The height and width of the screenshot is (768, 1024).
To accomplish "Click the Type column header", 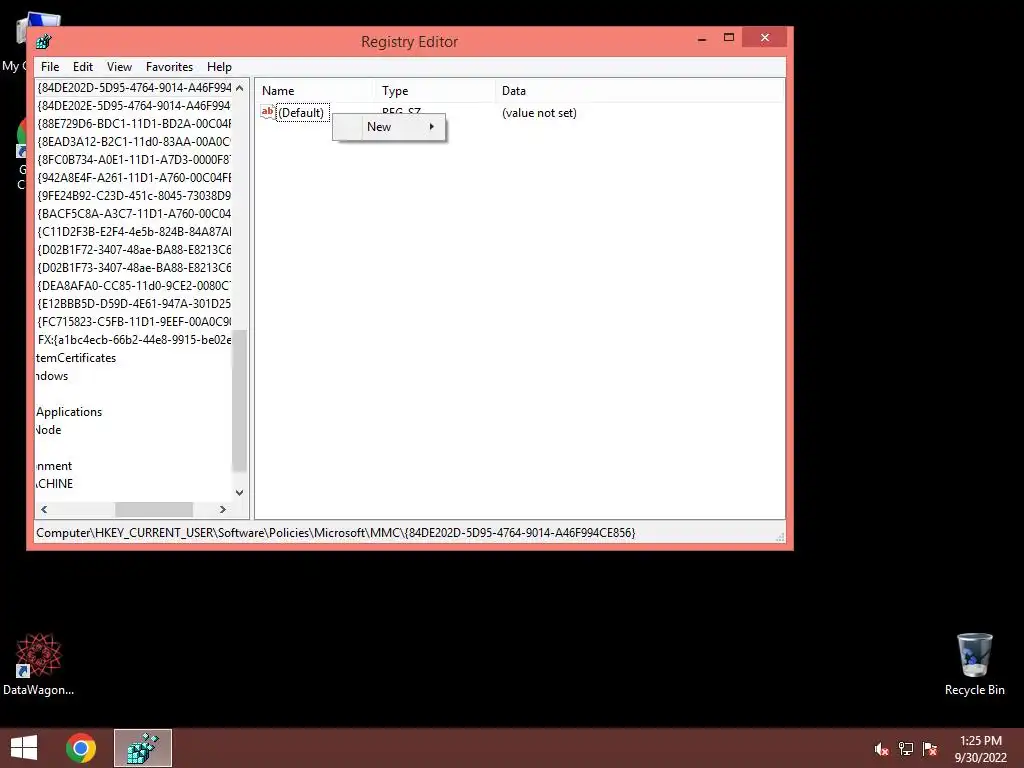I will (434, 91).
